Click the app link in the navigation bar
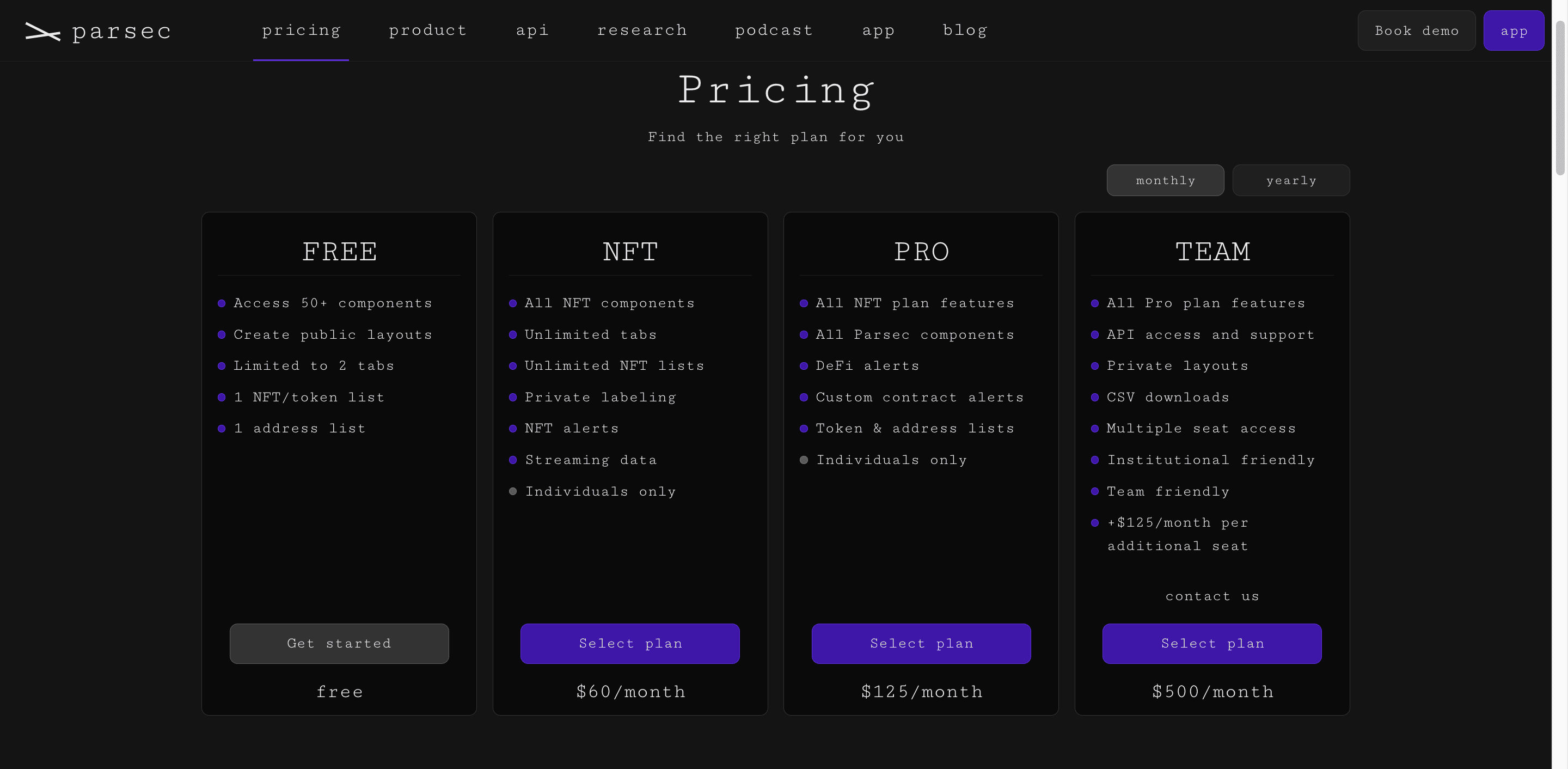This screenshot has height=769, width=1568. coord(878,30)
